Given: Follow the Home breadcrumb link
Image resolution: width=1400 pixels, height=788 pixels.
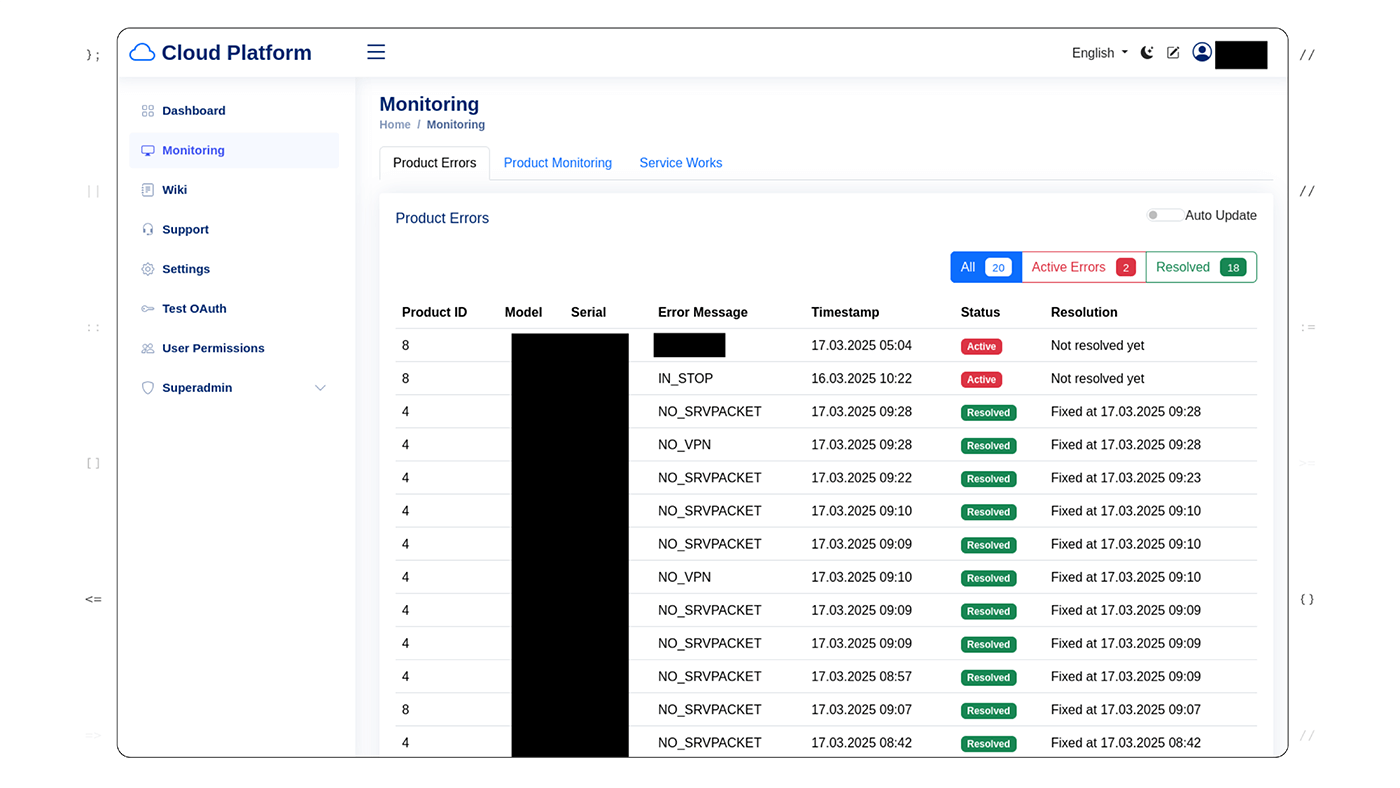Looking at the screenshot, I should coord(395,125).
